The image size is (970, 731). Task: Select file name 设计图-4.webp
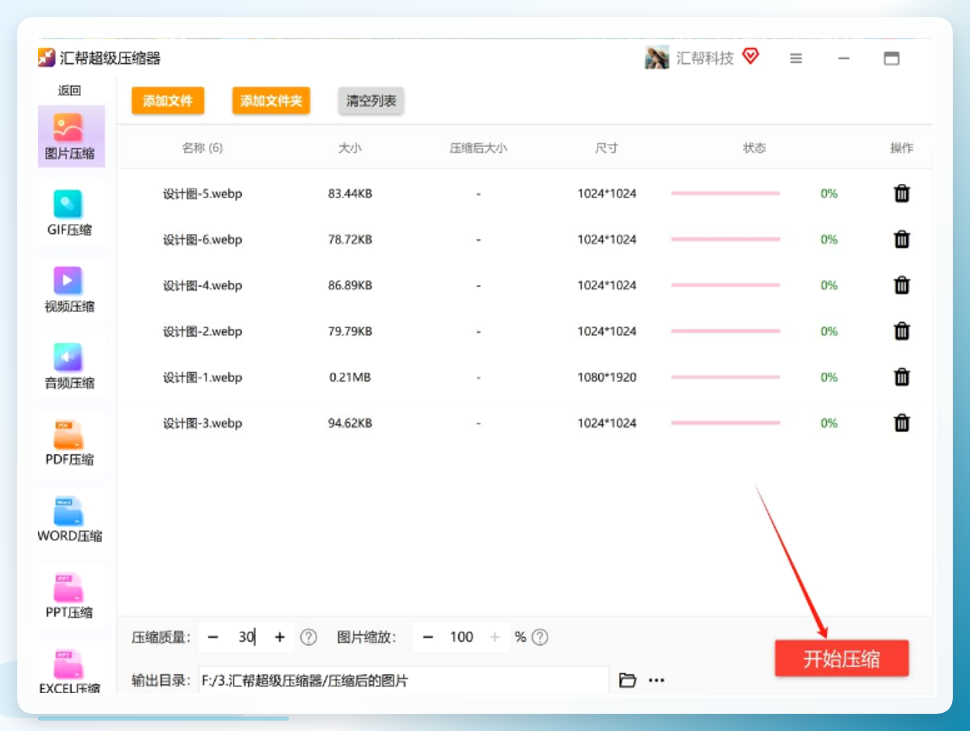point(202,285)
